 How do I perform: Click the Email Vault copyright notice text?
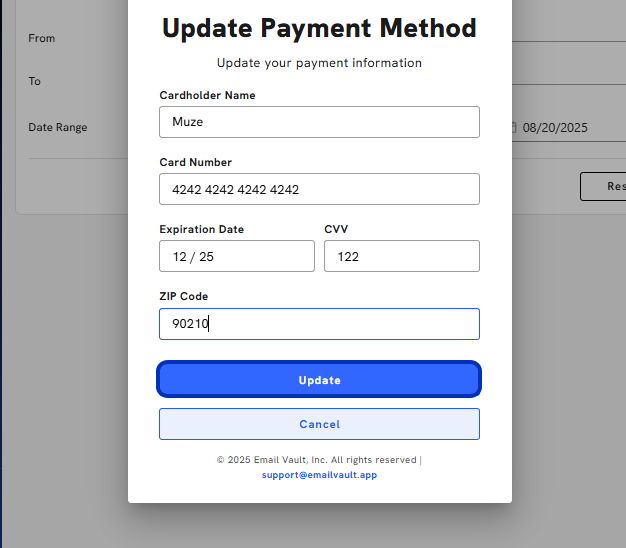[319, 460]
